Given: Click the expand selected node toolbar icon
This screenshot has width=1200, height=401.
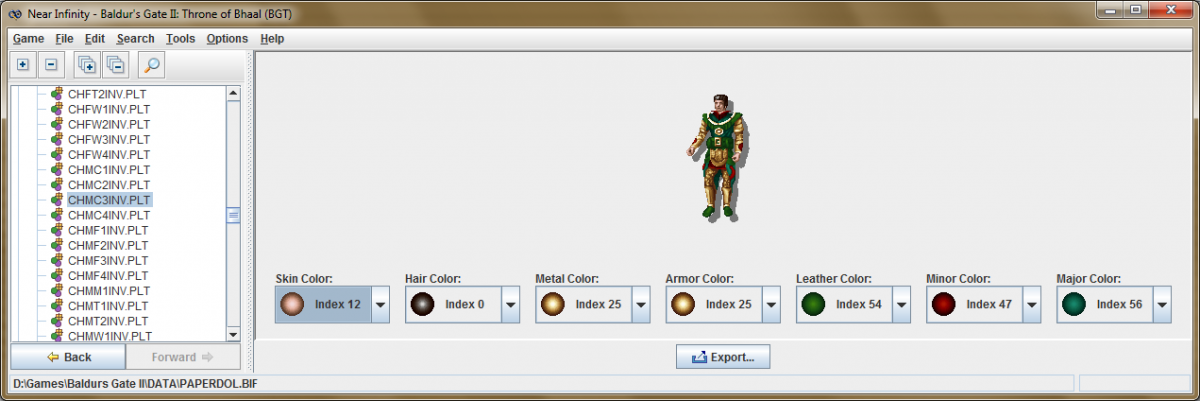Looking at the screenshot, I should coord(23,65).
